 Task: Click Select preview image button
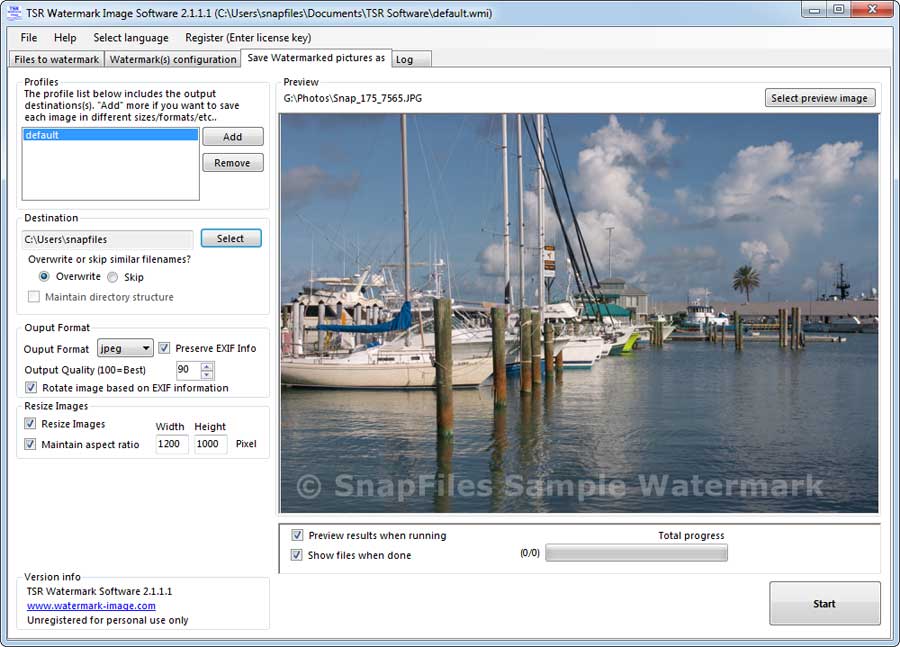[x=820, y=98]
